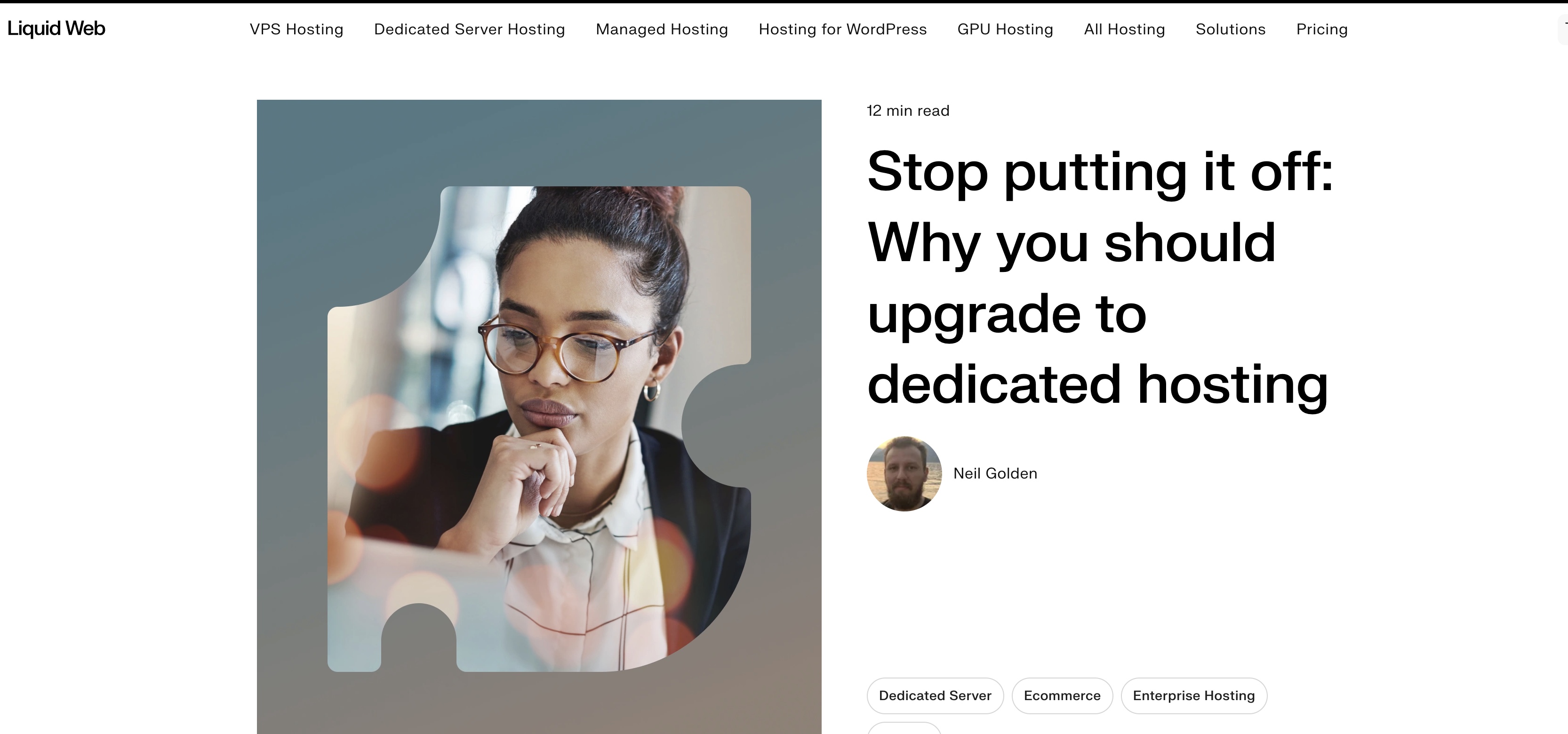This screenshot has height=734, width=1568.
Task: Click the cut-off button at header's right edge
Action: point(1562,29)
